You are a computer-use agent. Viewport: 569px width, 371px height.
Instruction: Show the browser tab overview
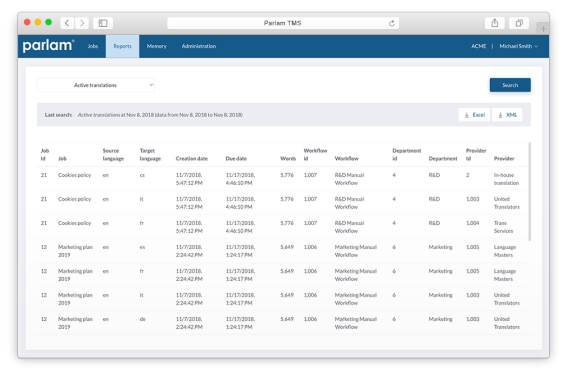click(519, 23)
